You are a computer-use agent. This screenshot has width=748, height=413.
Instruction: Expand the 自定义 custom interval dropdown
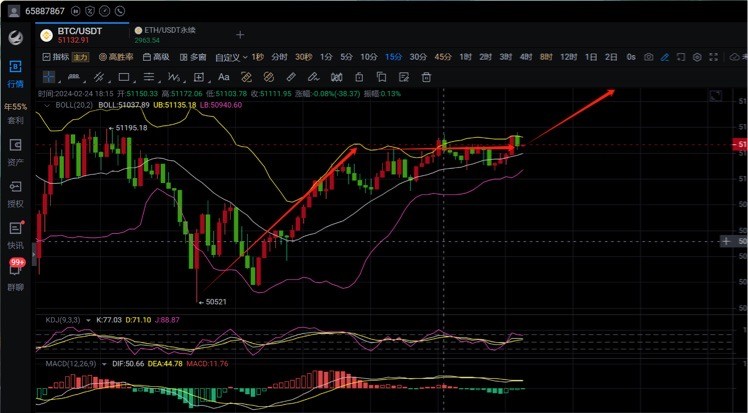(x=231, y=57)
